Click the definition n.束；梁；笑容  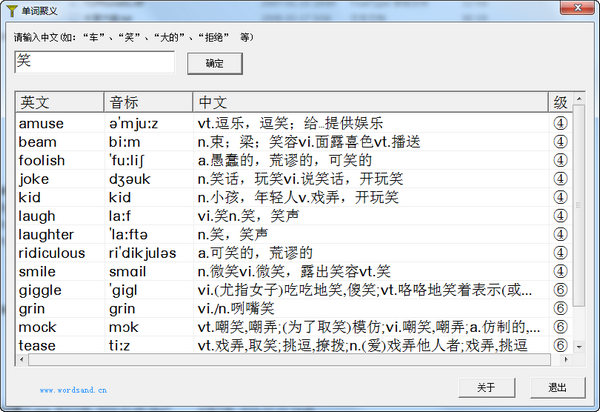(309, 142)
